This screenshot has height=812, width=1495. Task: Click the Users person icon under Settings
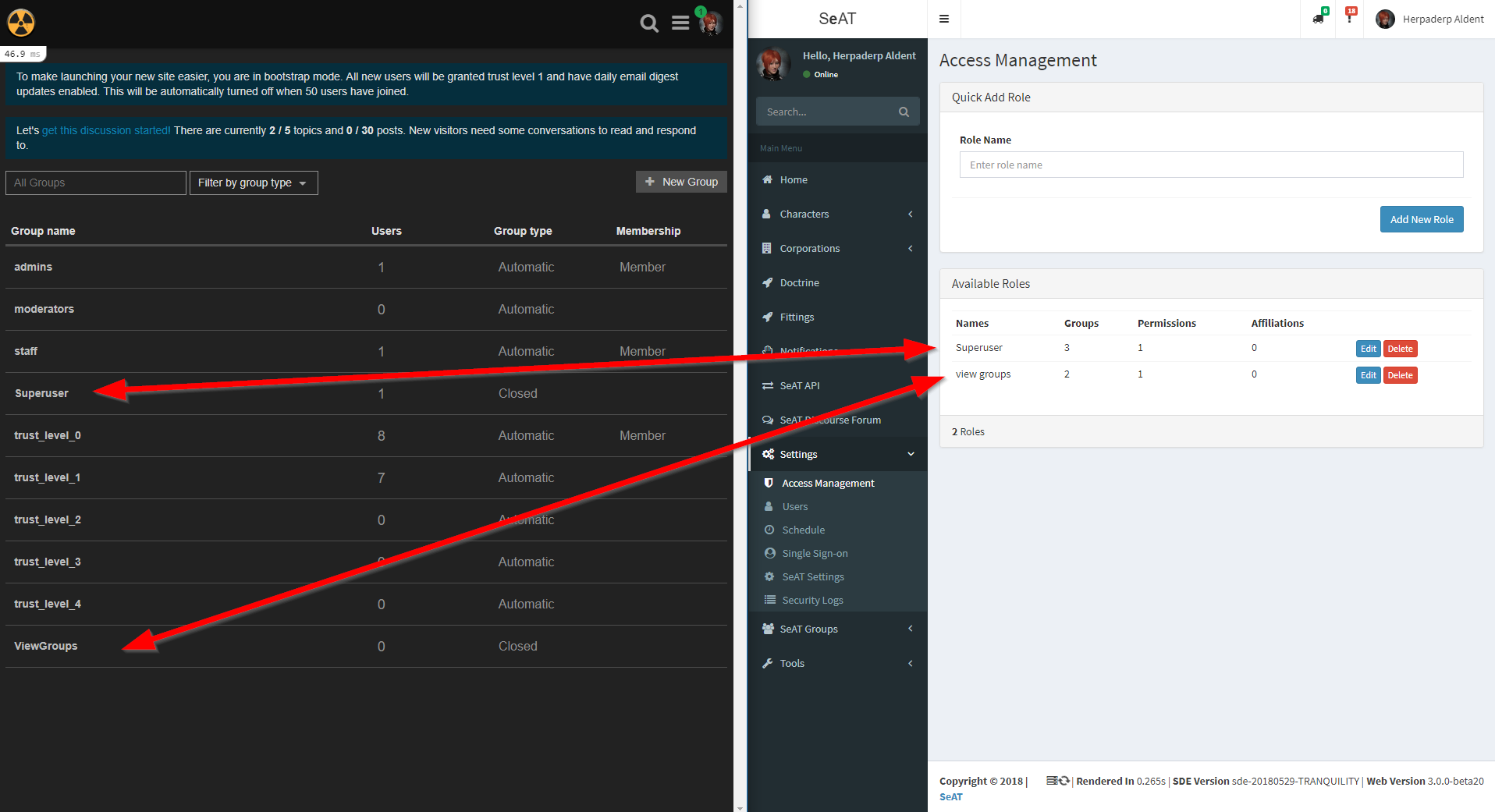coord(769,506)
